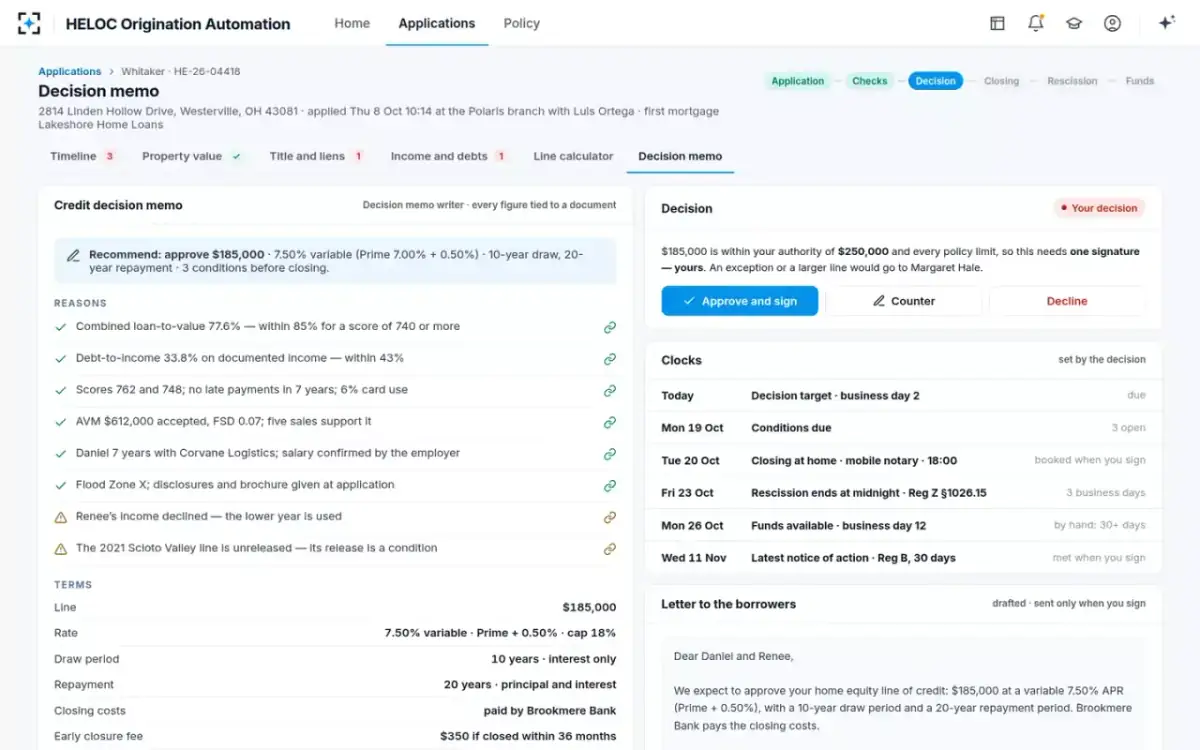Open source link for debt-to-income reason
Screen dimensions: 1200x750
click(610, 359)
